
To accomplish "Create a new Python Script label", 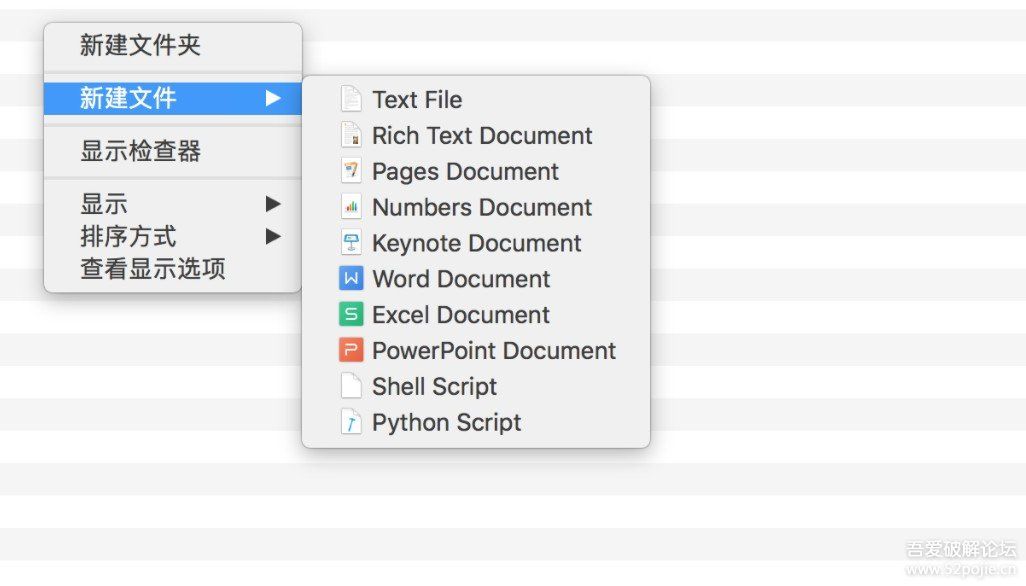I will click(446, 422).
